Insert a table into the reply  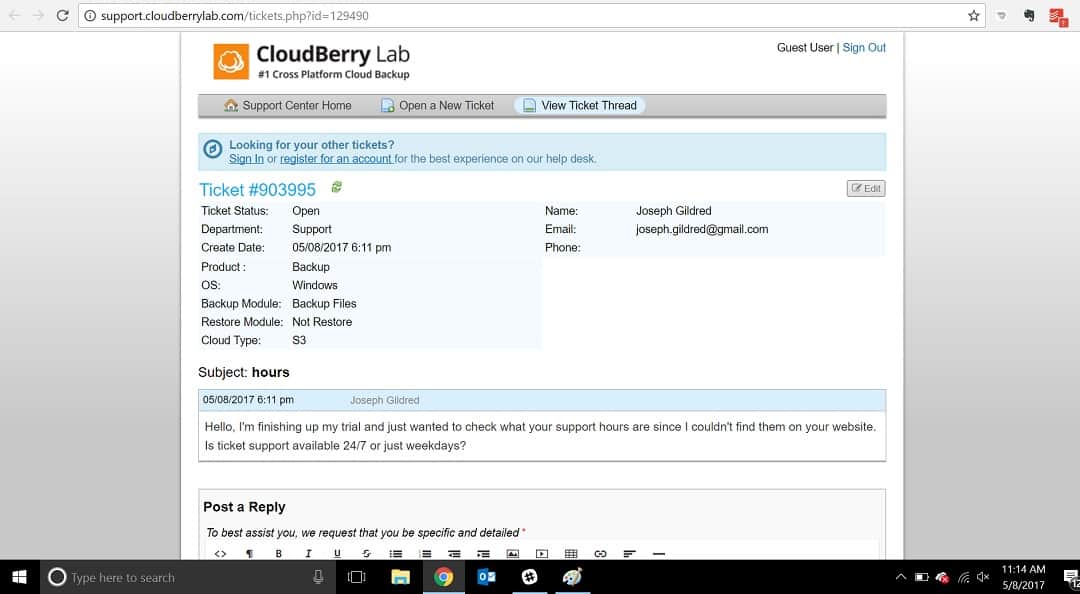click(x=571, y=553)
